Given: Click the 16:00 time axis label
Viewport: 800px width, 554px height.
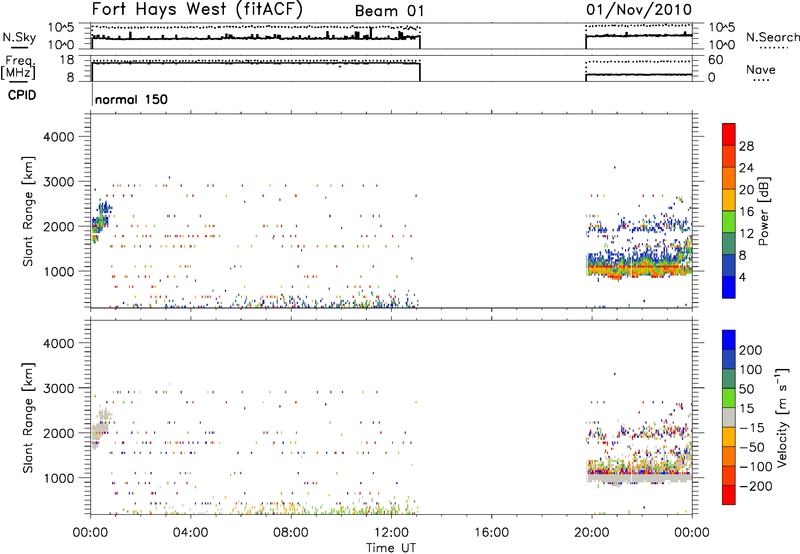Looking at the screenshot, I should (491, 533).
